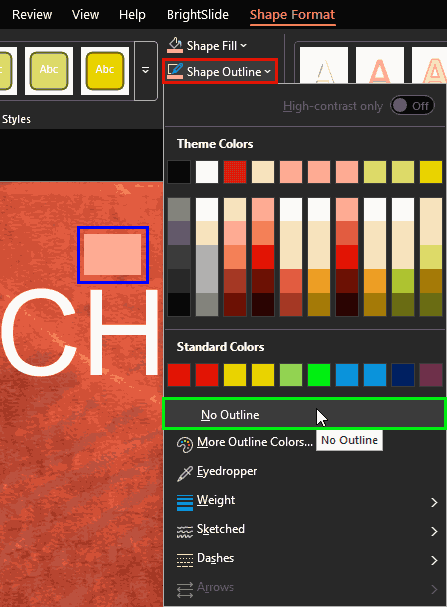Click the Shape Fill paint bucket icon

[175, 45]
